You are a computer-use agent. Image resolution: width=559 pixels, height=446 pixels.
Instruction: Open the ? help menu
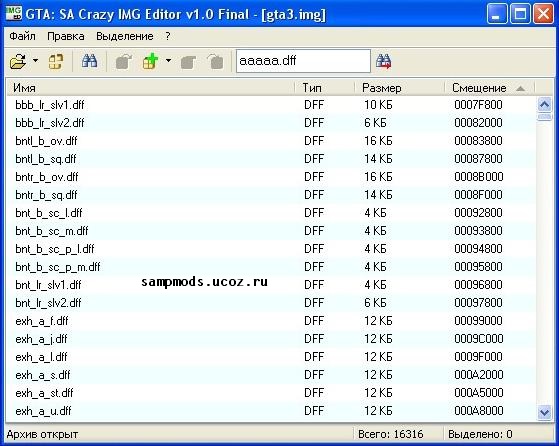tap(168, 36)
